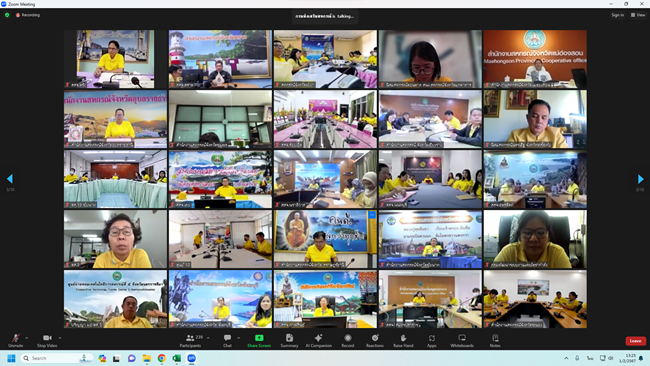Click Zoom icon in taskbar
Screen dimensions: 650x366
(x=192, y=358)
